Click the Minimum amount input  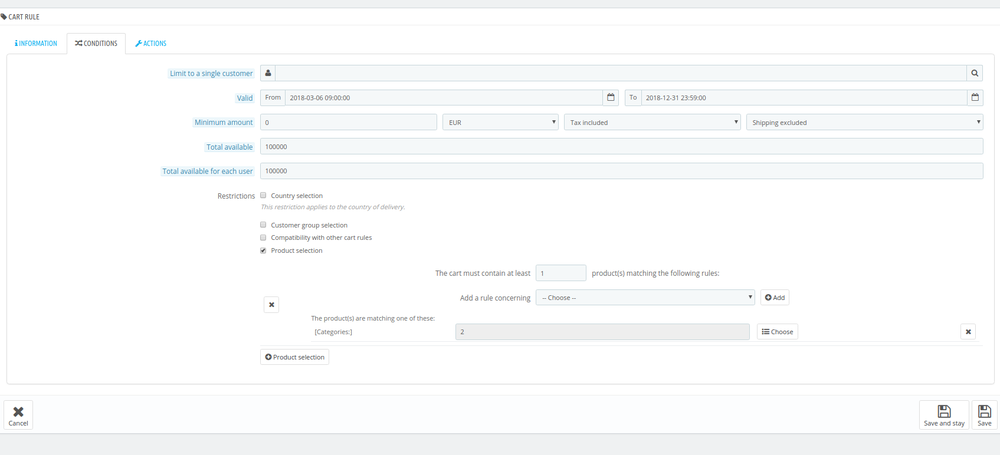tap(348, 122)
